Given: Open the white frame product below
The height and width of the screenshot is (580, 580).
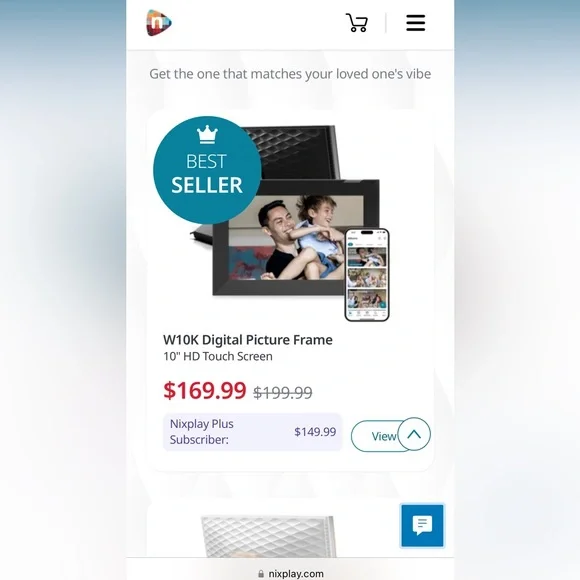Looking at the screenshot, I should click(x=268, y=536).
